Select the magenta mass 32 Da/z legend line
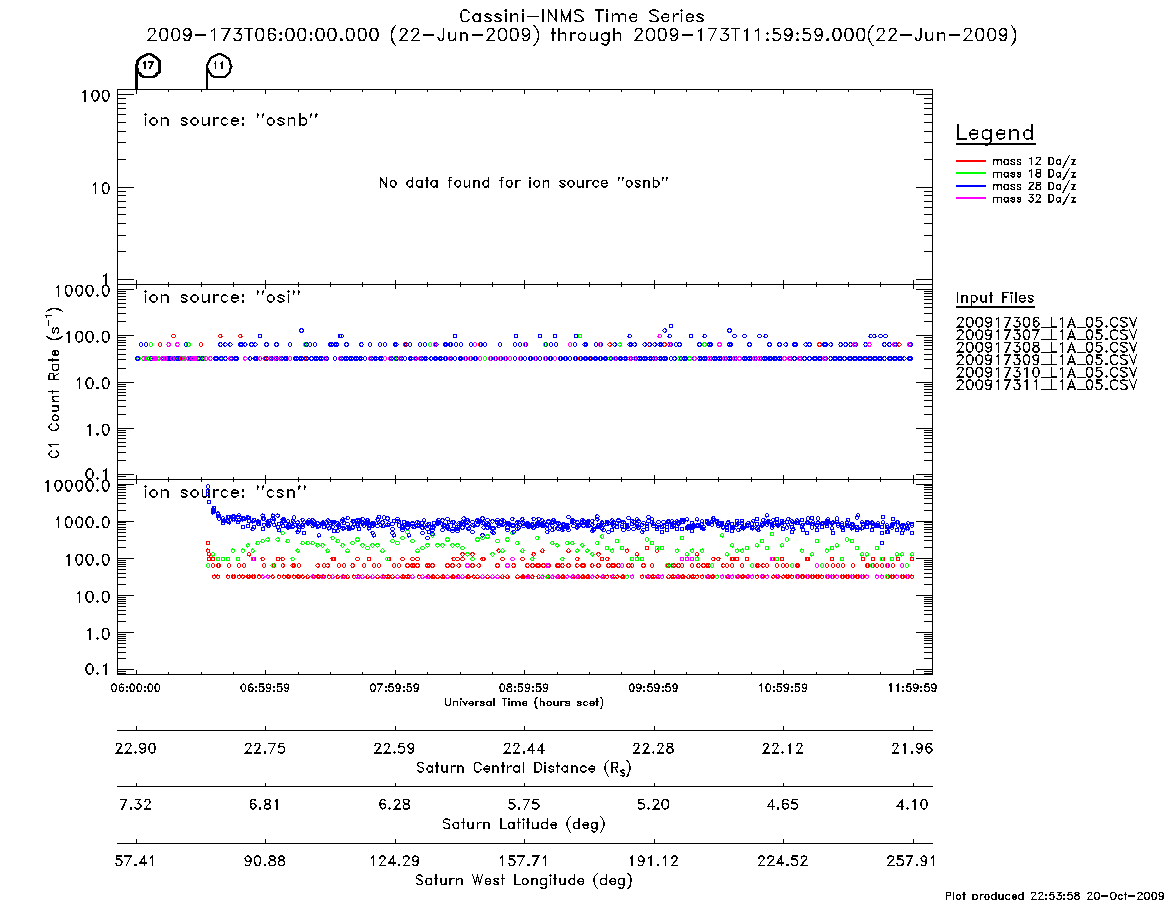The width and height of the screenshot is (1165, 900). pyautogui.click(x=970, y=199)
